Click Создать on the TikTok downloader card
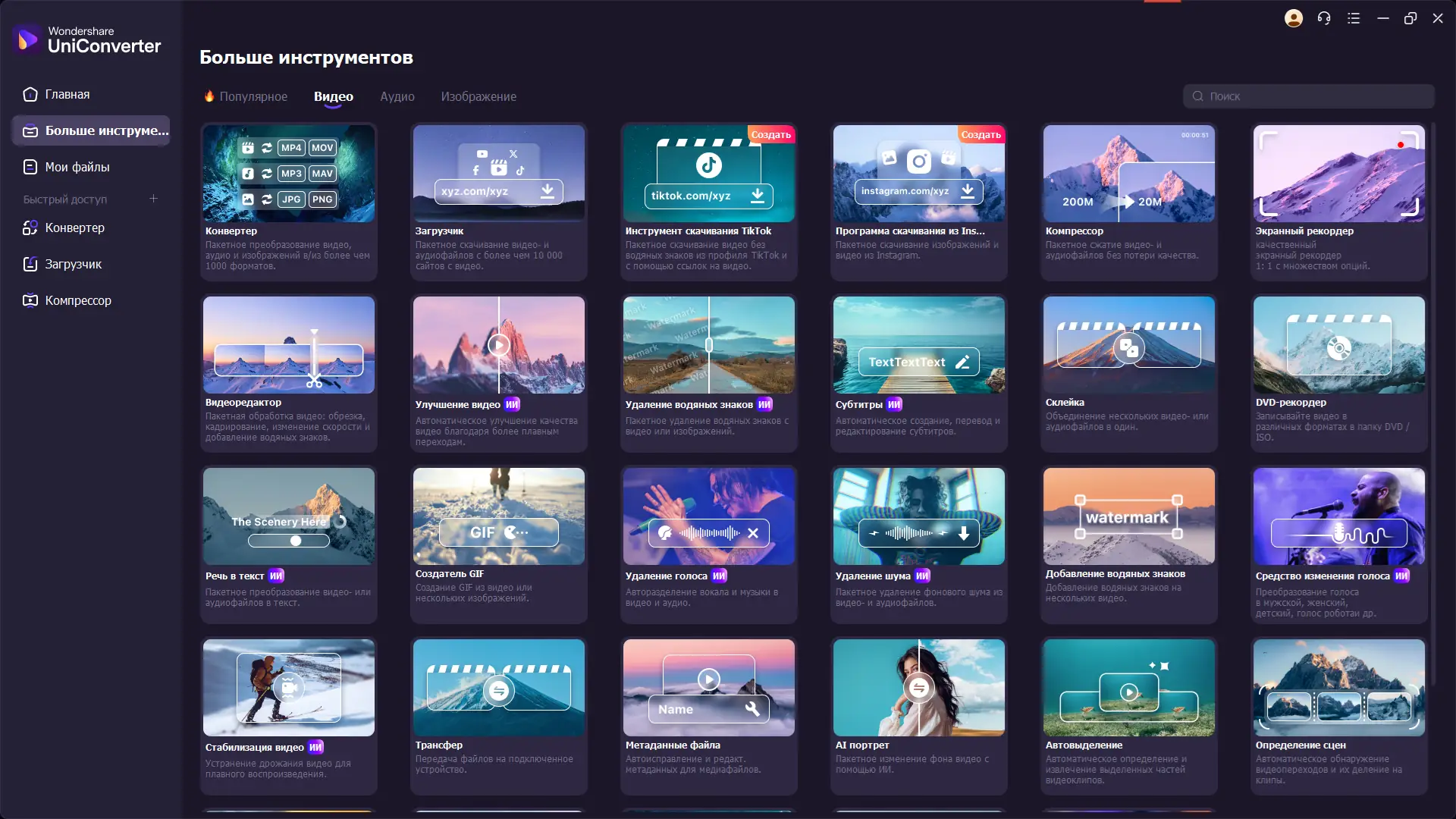This screenshot has height=819, width=1456. point(770,133)
